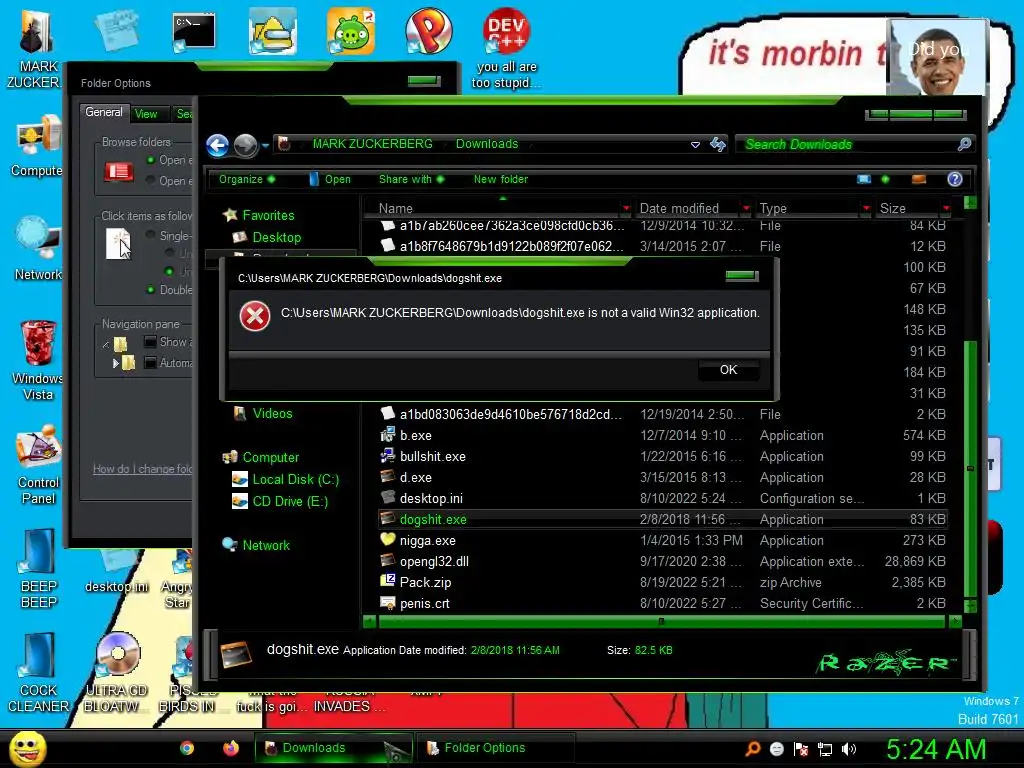Image resolution: width=1024 pixels, height=768 pixels.
Task: Click OK in the error dialog
Action: tap(728, 370)
